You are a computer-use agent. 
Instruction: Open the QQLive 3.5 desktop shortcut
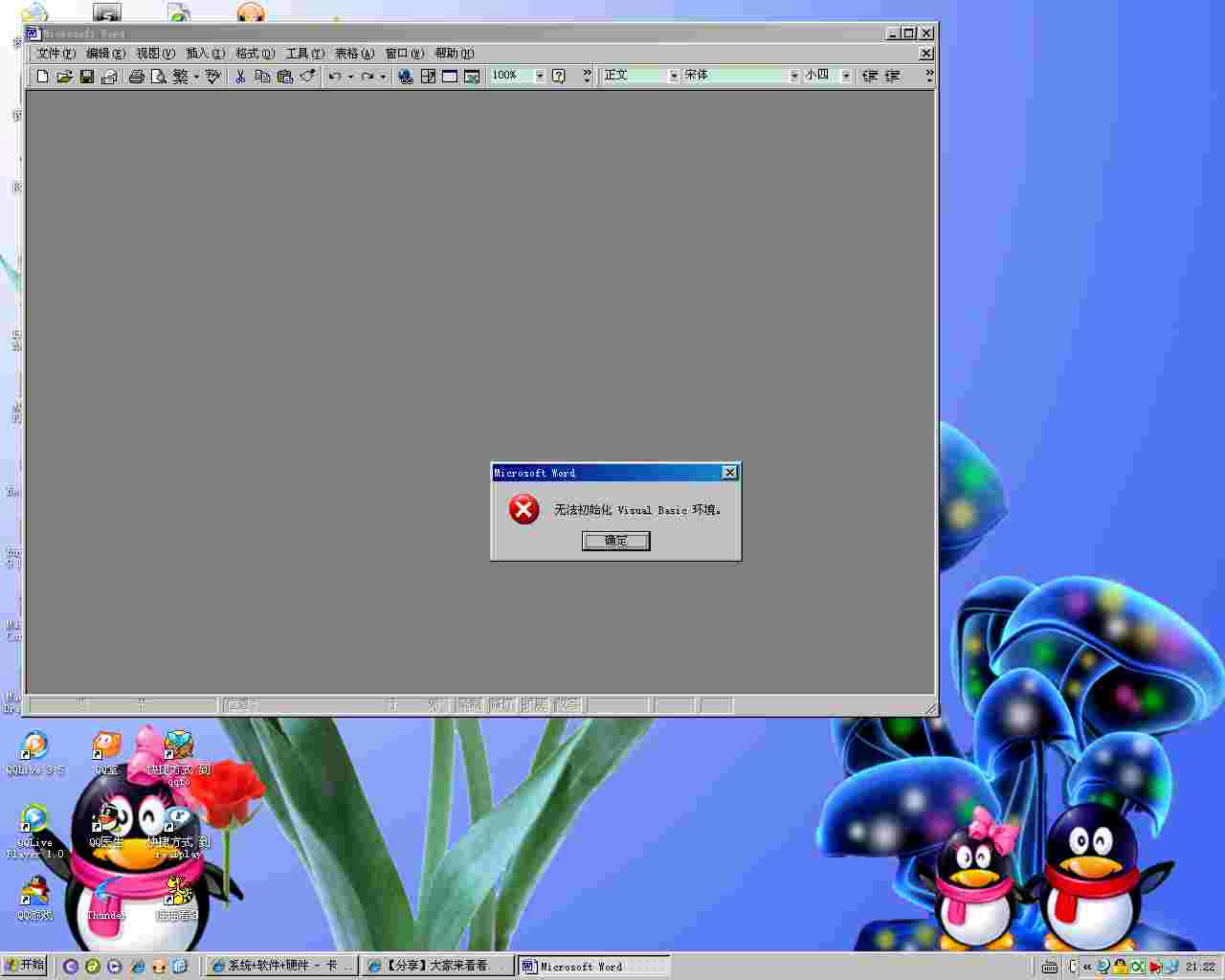pos(34,752)
